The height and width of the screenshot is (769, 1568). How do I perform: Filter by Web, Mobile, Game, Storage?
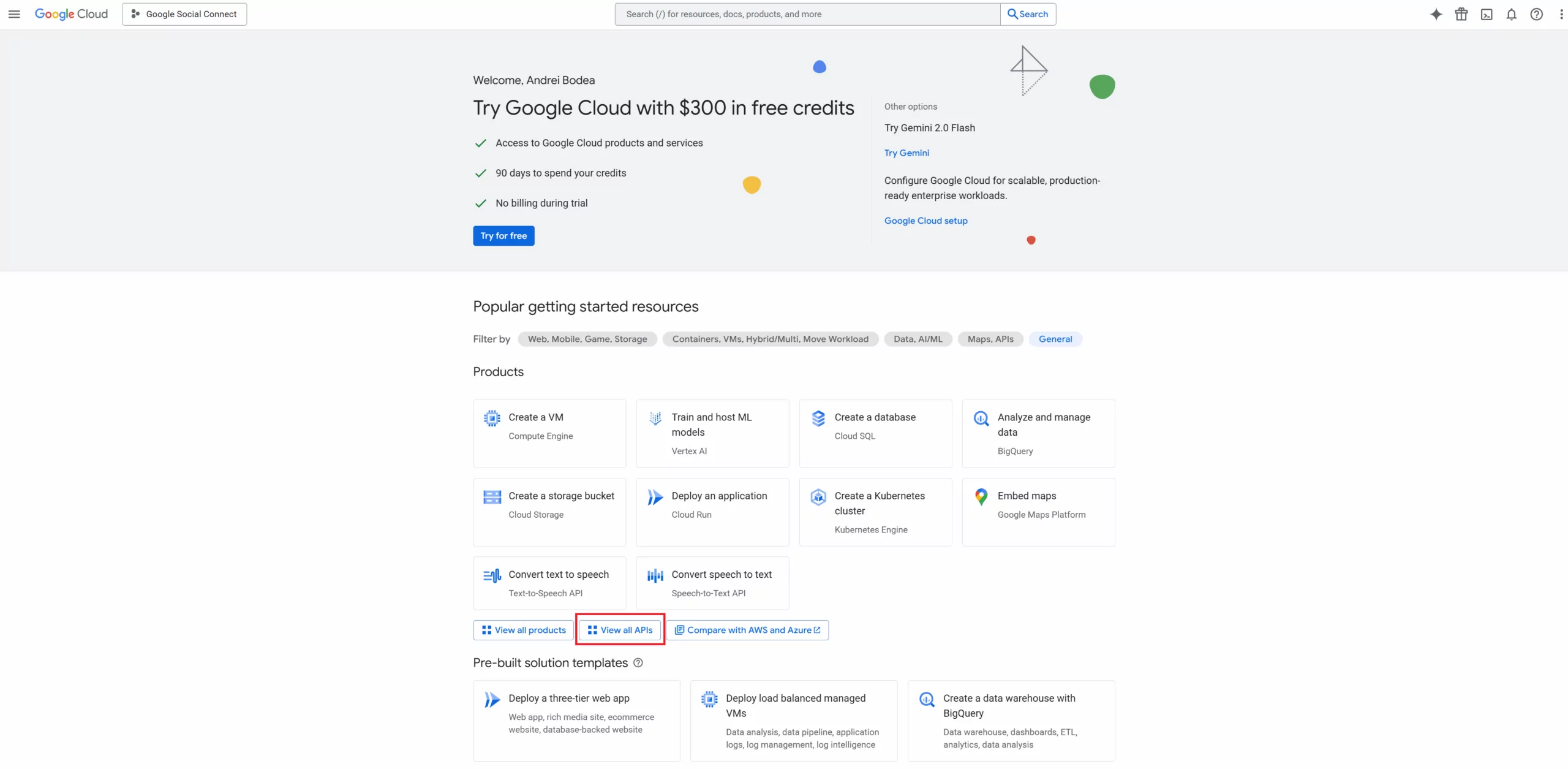587,339
